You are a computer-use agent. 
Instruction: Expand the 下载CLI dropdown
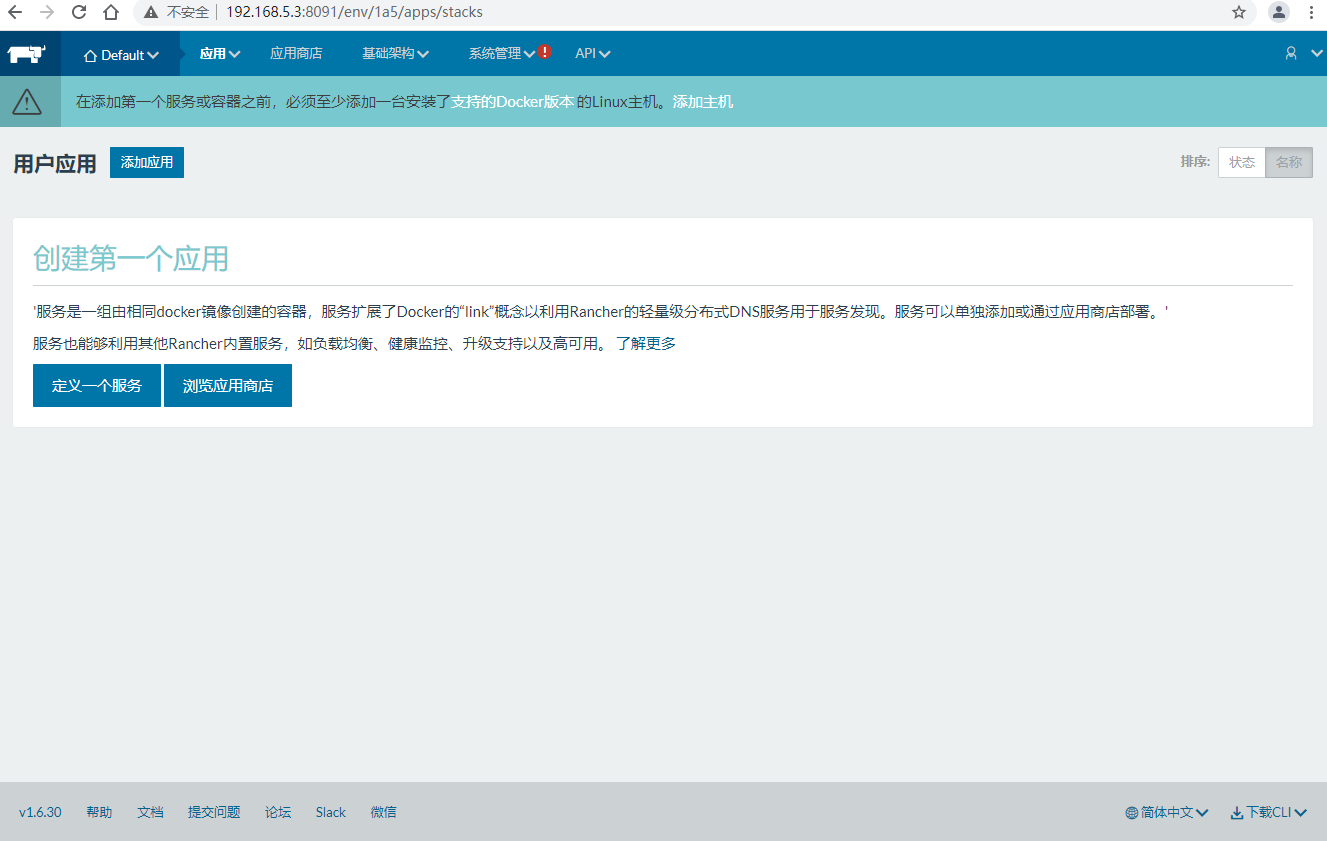coord(1268,812)
